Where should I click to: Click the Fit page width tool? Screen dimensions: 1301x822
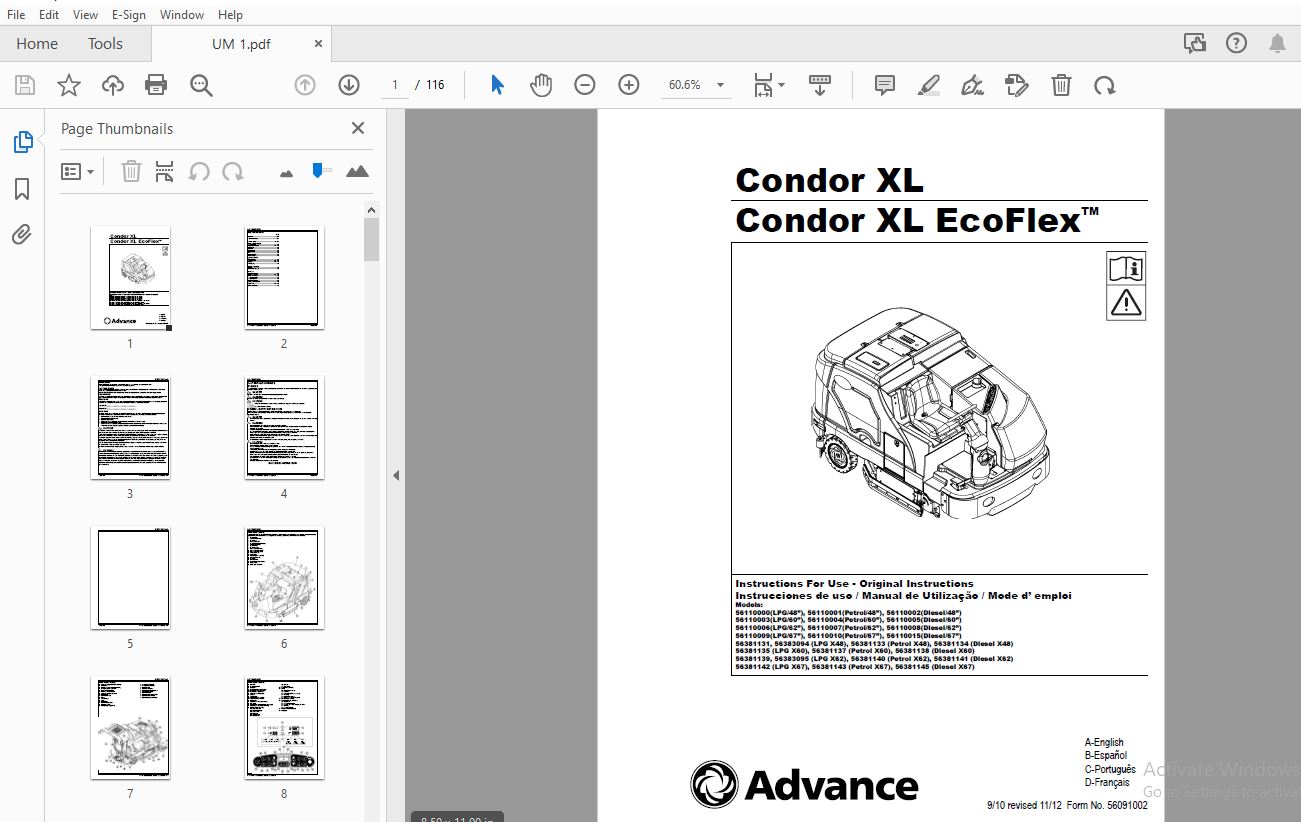point(764,85)
